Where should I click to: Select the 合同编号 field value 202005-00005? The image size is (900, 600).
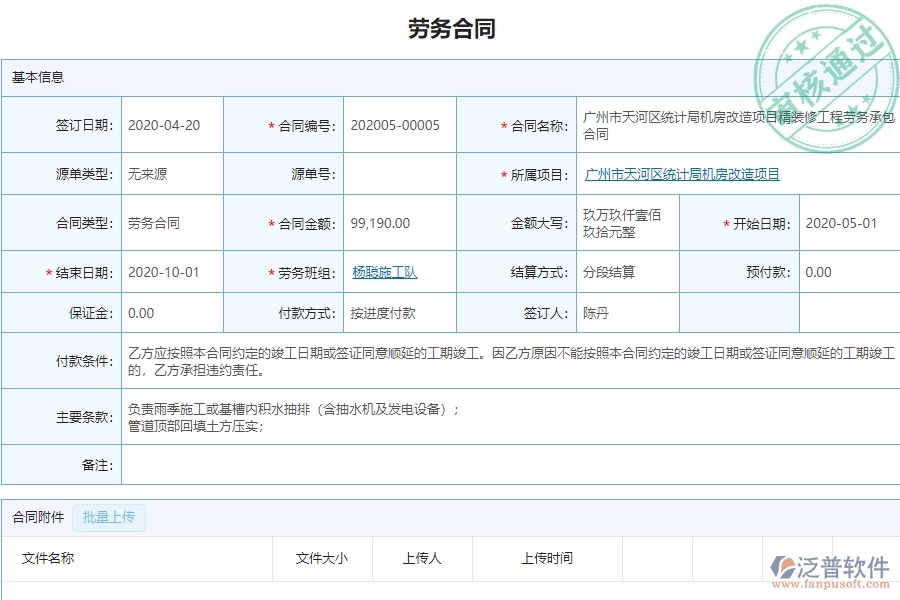(x=397, y=124)
